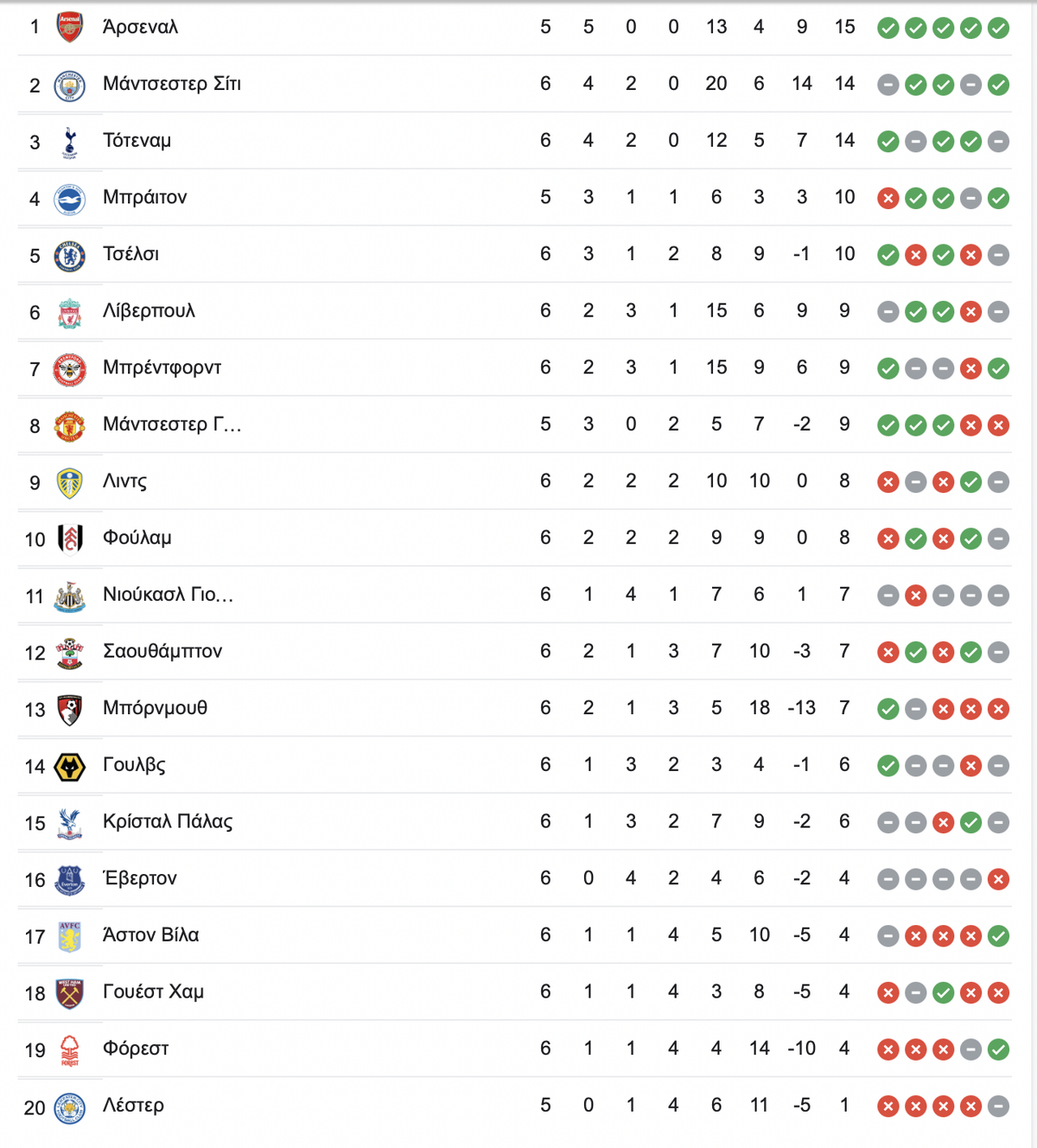Click the Manchester City club crest
This screenshot has height=1148, width=1037.
coord(69,86)
